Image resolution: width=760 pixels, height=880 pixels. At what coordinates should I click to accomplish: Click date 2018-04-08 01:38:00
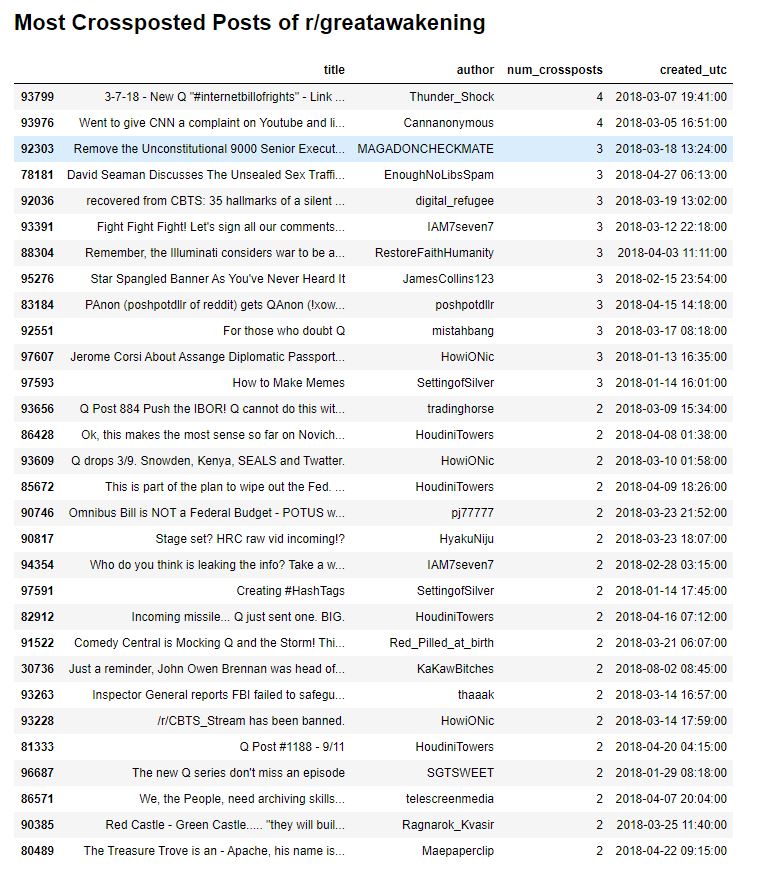671,435
